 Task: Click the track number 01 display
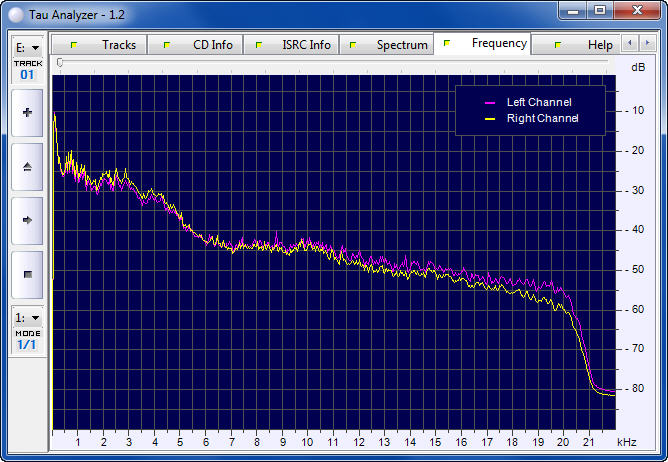27,75
